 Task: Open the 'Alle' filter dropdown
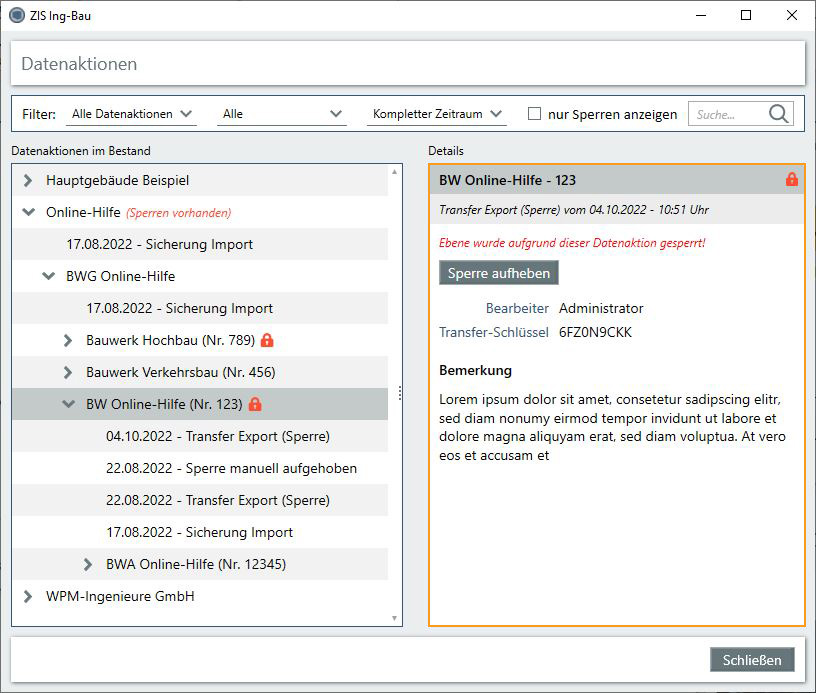click(x=282, y=114)
